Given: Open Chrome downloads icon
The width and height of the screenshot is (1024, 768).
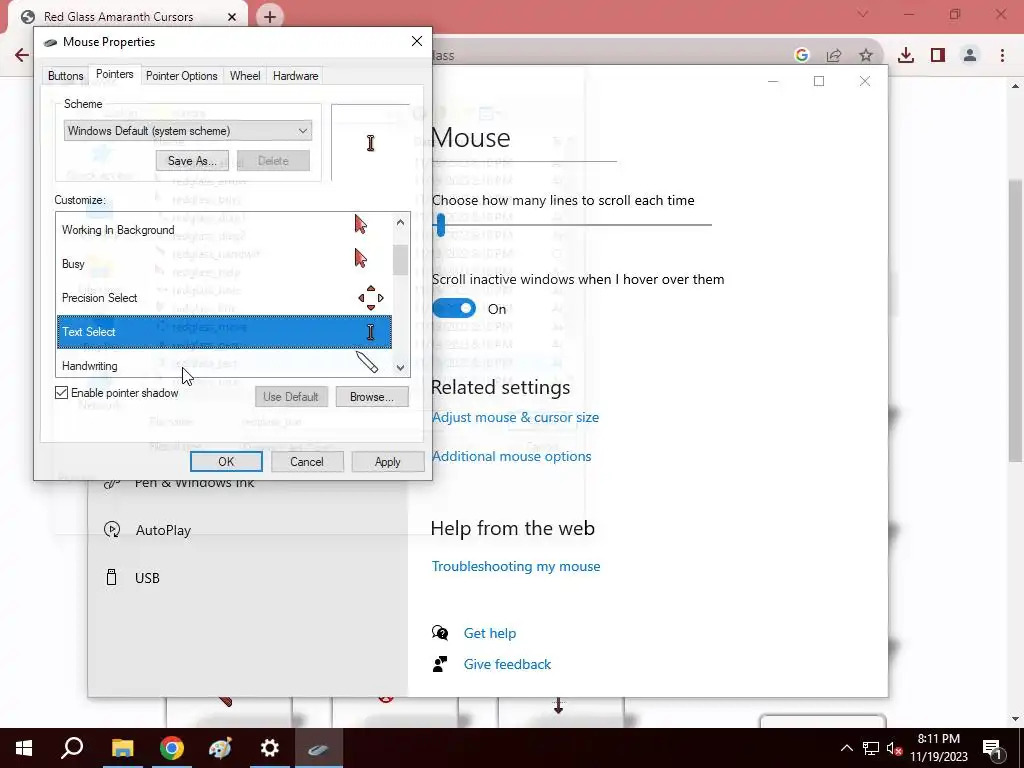Looking at the screenshot, I should coord(906,56).
